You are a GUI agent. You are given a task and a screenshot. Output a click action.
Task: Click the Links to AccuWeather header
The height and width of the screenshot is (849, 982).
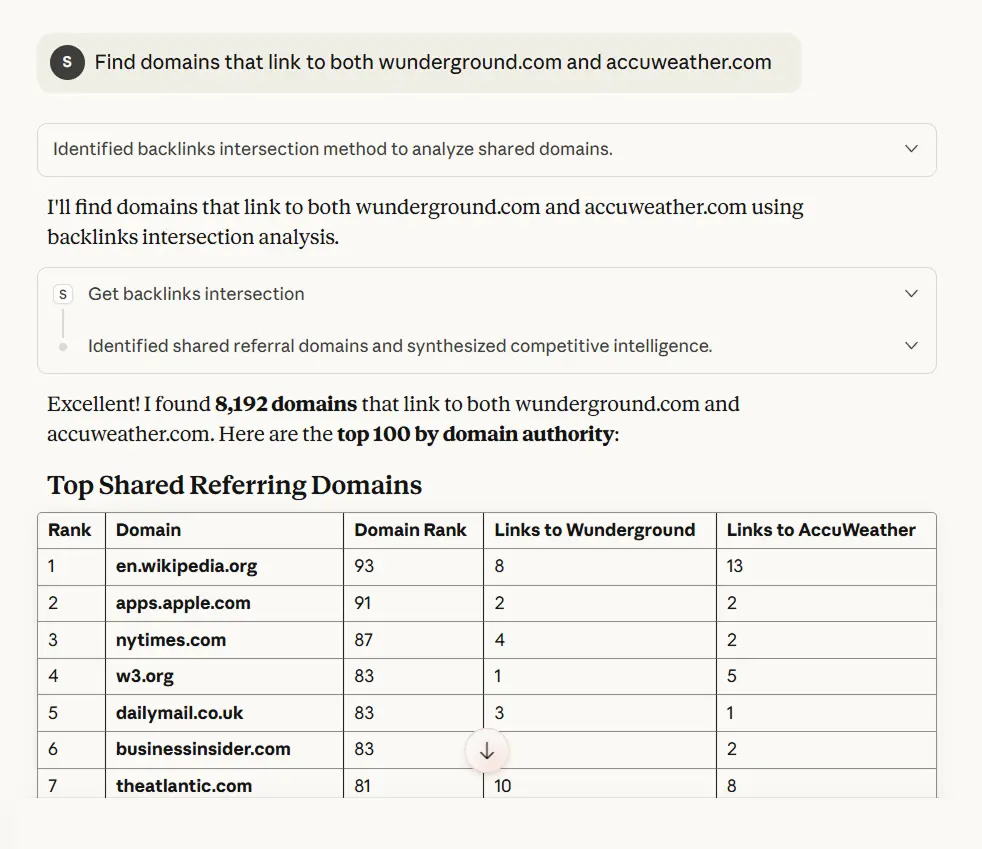pos(820,530)
